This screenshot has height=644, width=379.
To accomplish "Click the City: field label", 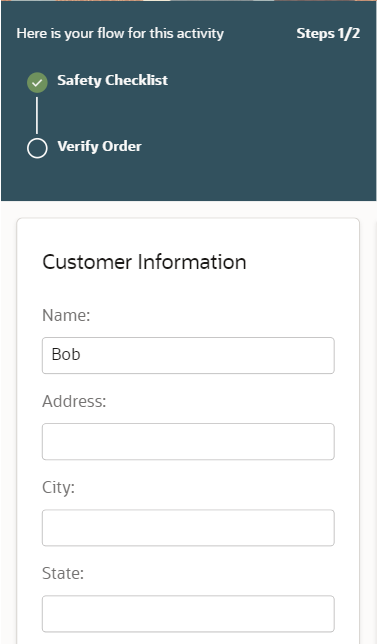I will pos(58,488).
